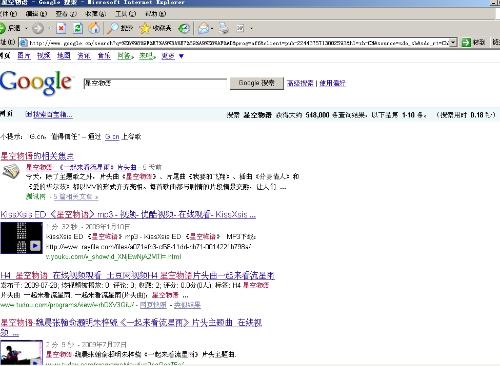
Task: Click the 类似结果 similar pages link
Action: pos(187,305)
